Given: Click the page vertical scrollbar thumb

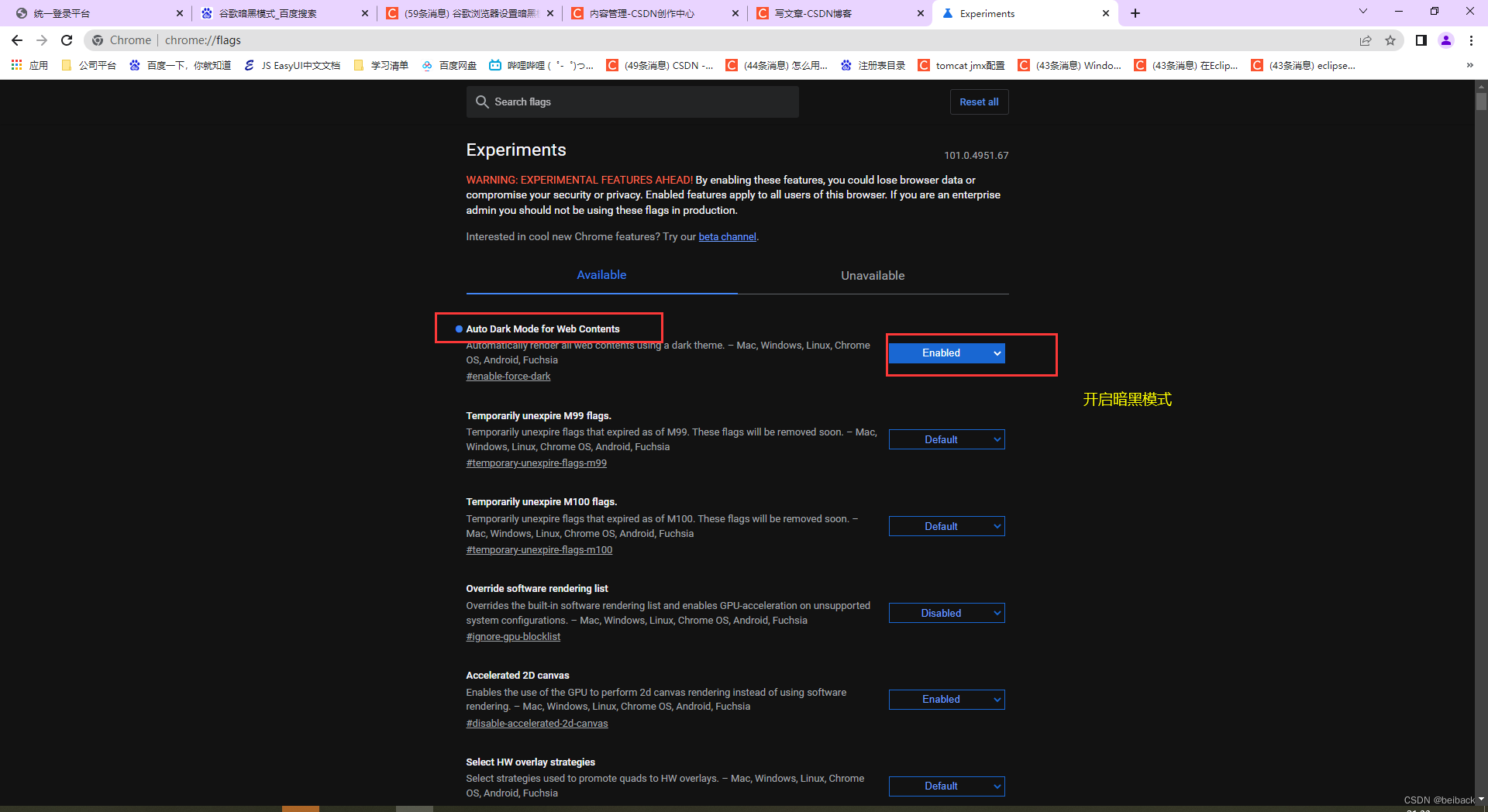Looking at the screenshot, I should tap(1481, 101).
